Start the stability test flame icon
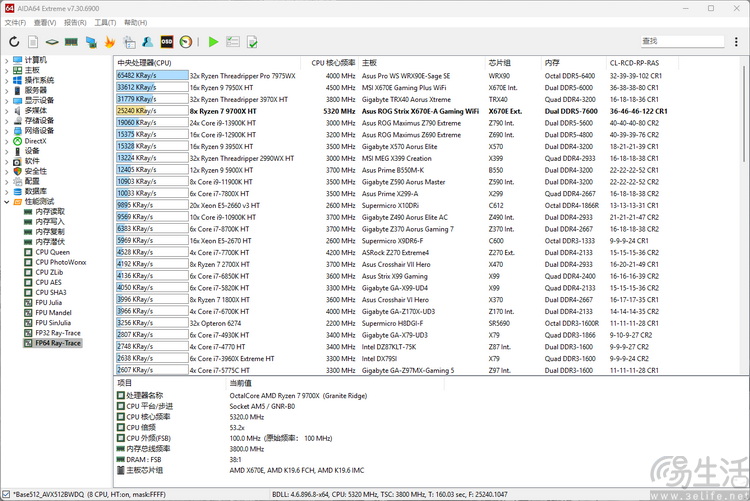 110,42
